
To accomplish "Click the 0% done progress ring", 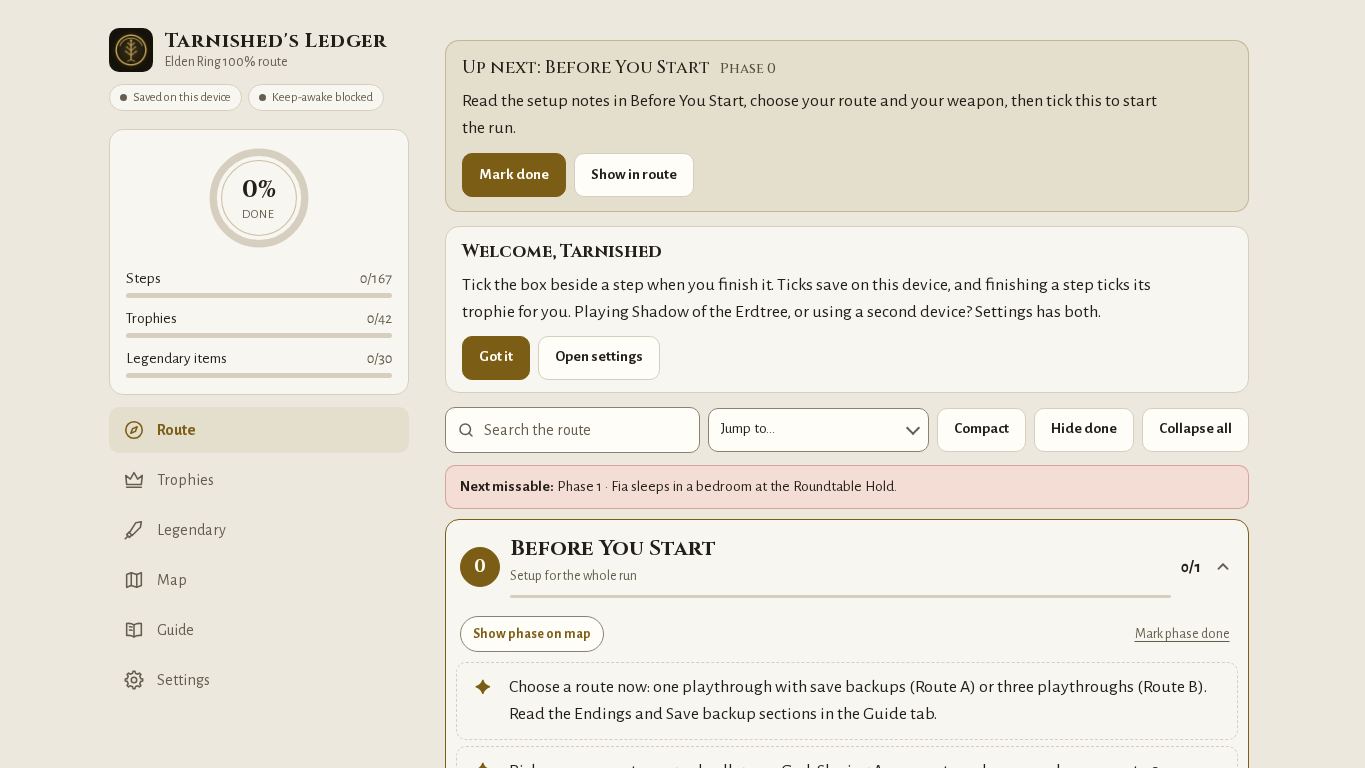I will tap(259, 198).
